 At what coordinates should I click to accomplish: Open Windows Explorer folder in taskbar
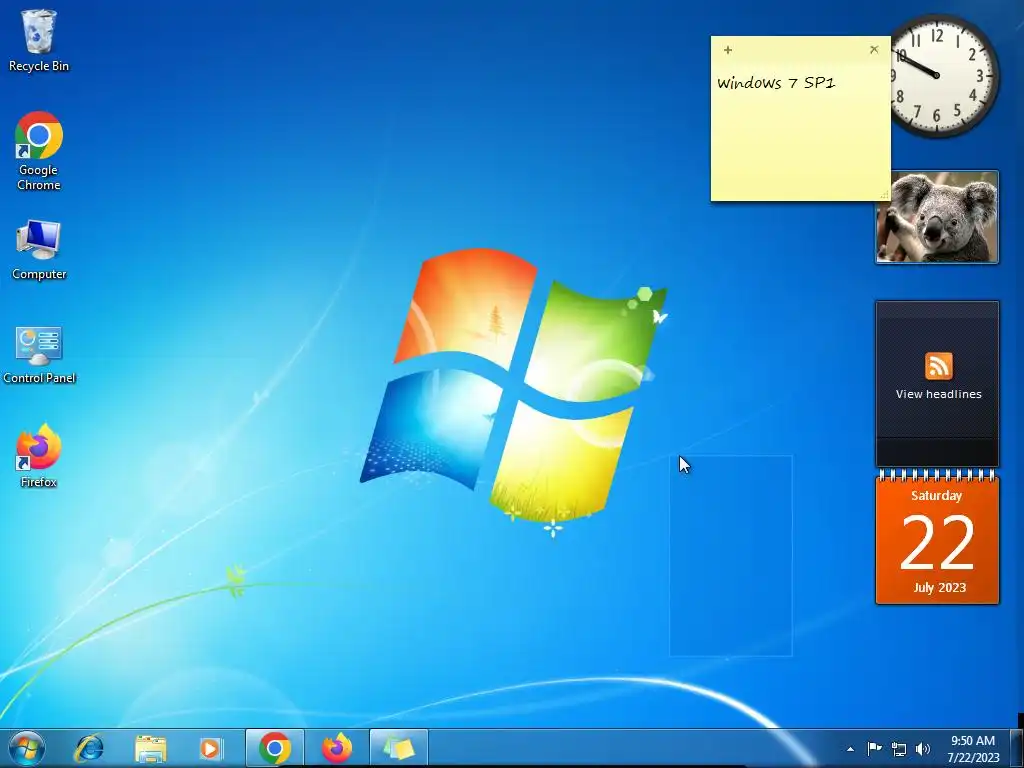click(x=150, y=748)
